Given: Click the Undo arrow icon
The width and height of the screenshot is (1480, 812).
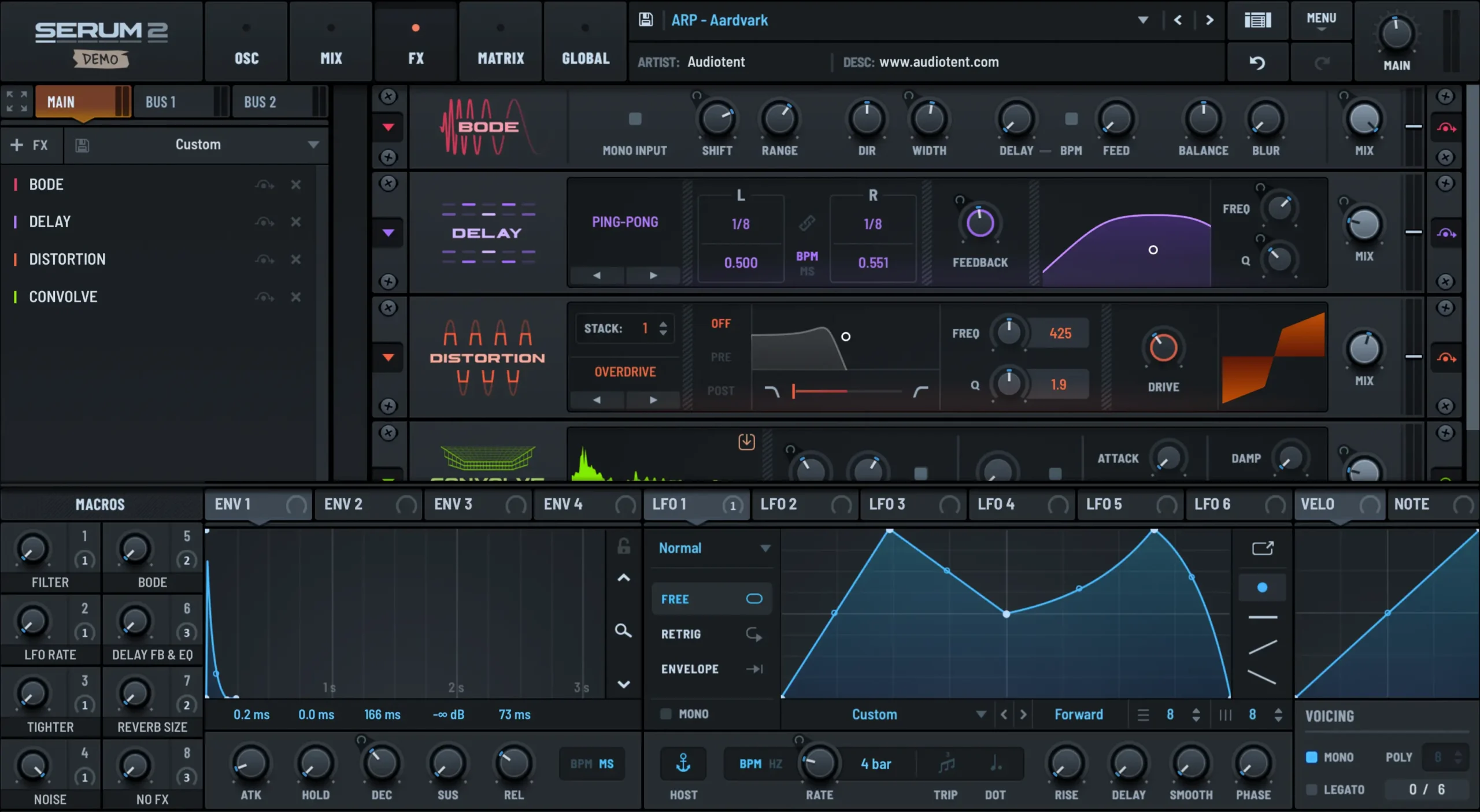Looking at the screenshot, I should tap(1258, 62).
